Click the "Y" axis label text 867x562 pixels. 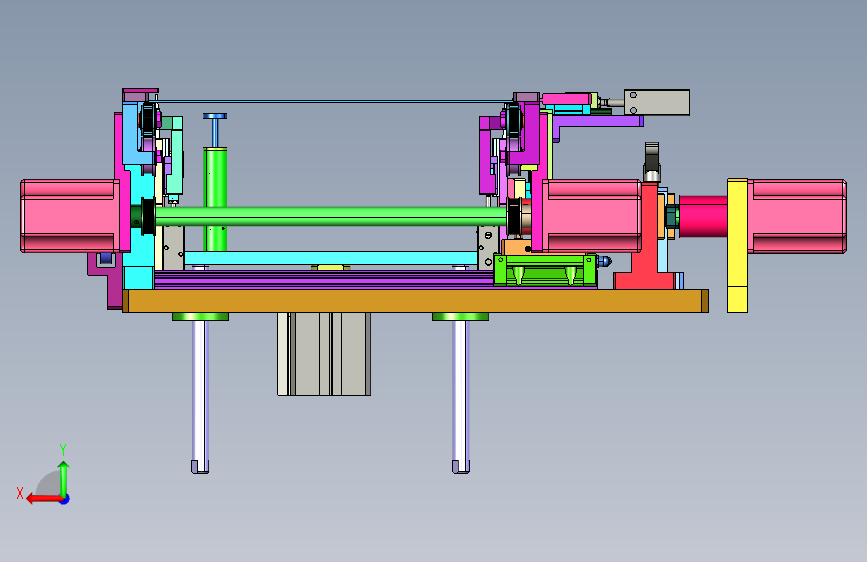click(63, 450)
